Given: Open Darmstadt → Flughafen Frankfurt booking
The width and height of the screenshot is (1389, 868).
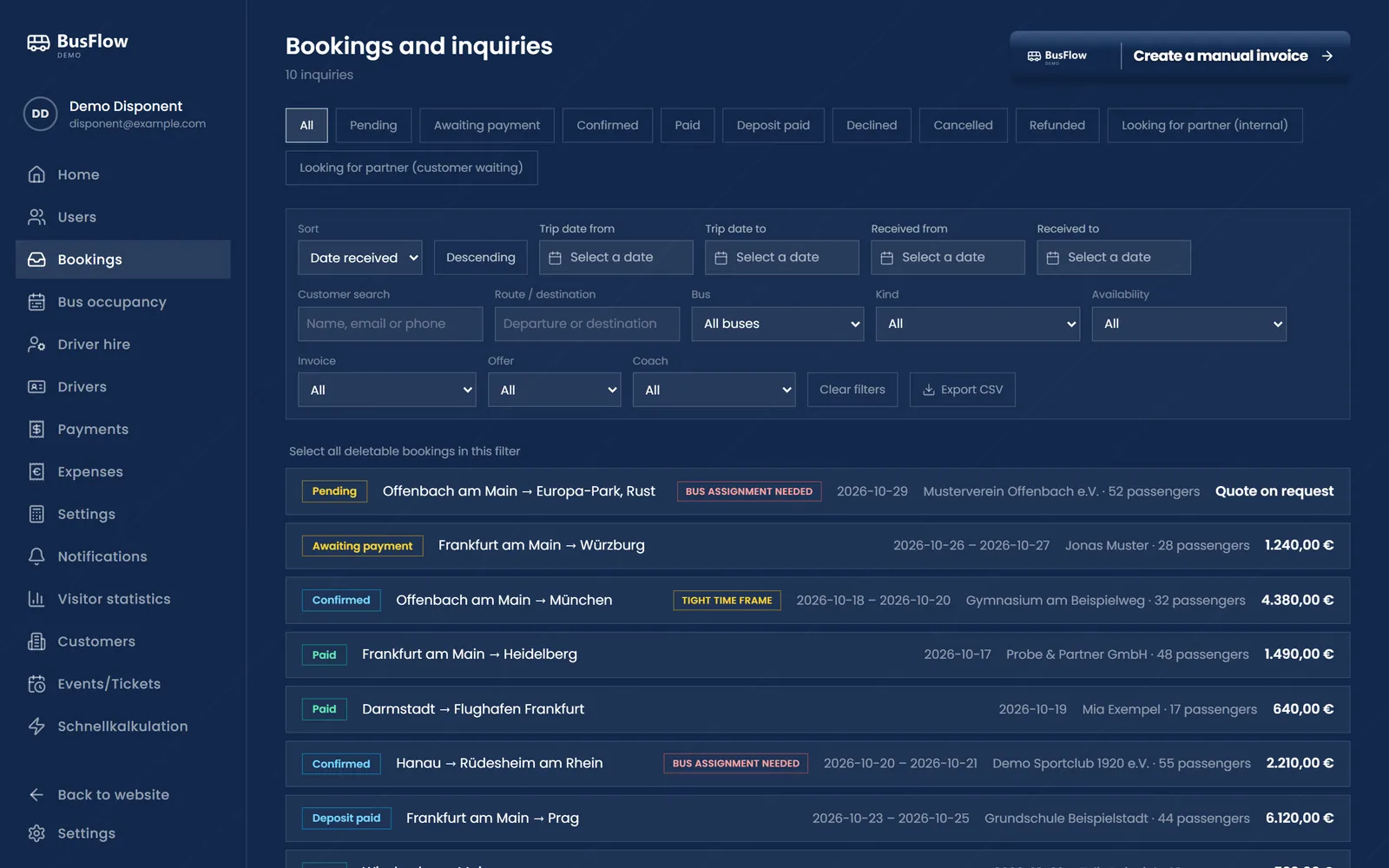Looking at the screenshot, I should click(818, 709).
